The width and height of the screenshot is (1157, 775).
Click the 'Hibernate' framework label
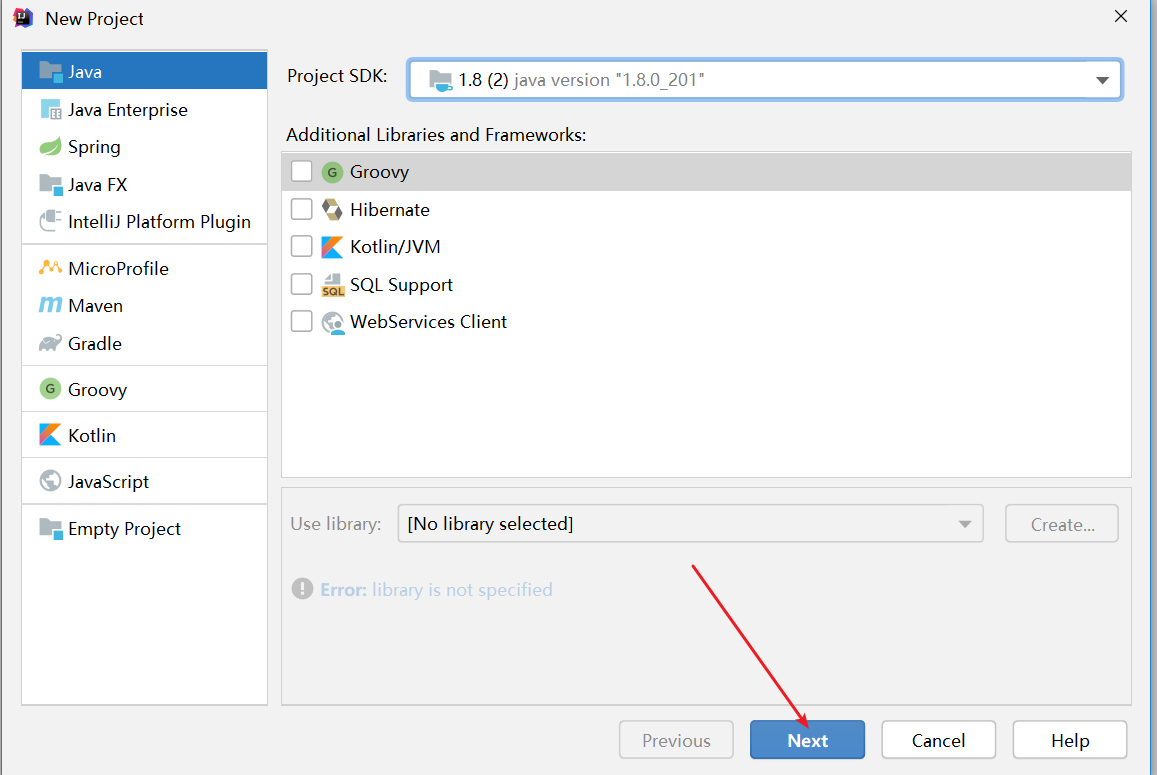[x=390, y=210]
